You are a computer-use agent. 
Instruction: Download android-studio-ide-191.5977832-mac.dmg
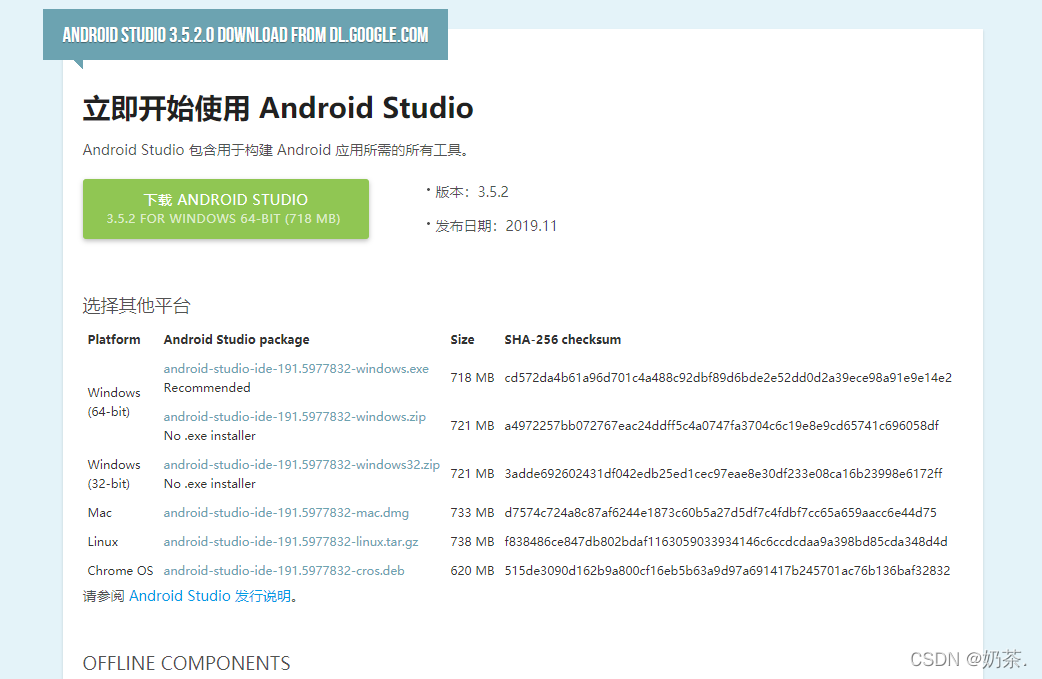click(x=286, y=513)
